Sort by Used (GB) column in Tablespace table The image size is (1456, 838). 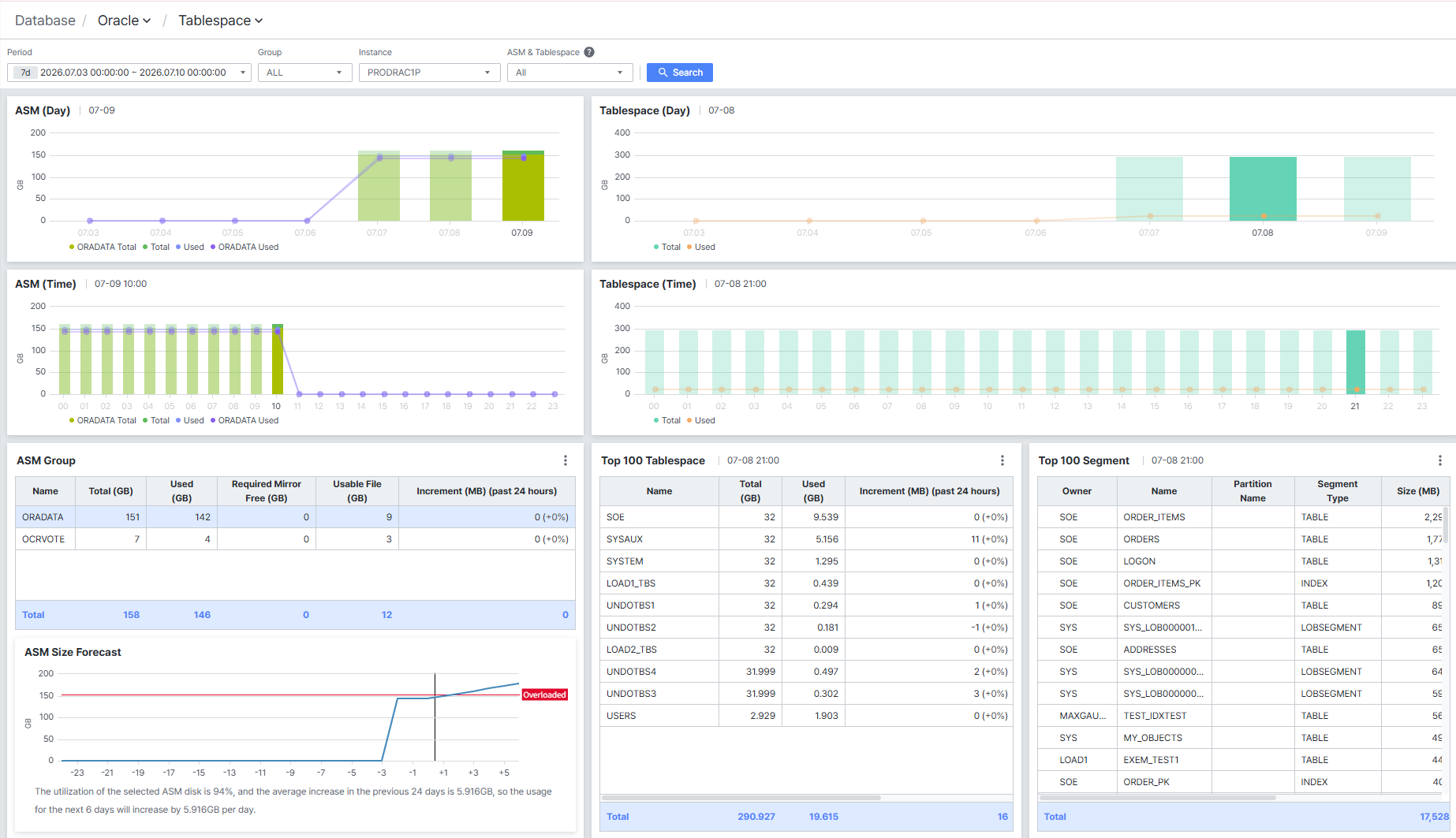tap(813, 490)
